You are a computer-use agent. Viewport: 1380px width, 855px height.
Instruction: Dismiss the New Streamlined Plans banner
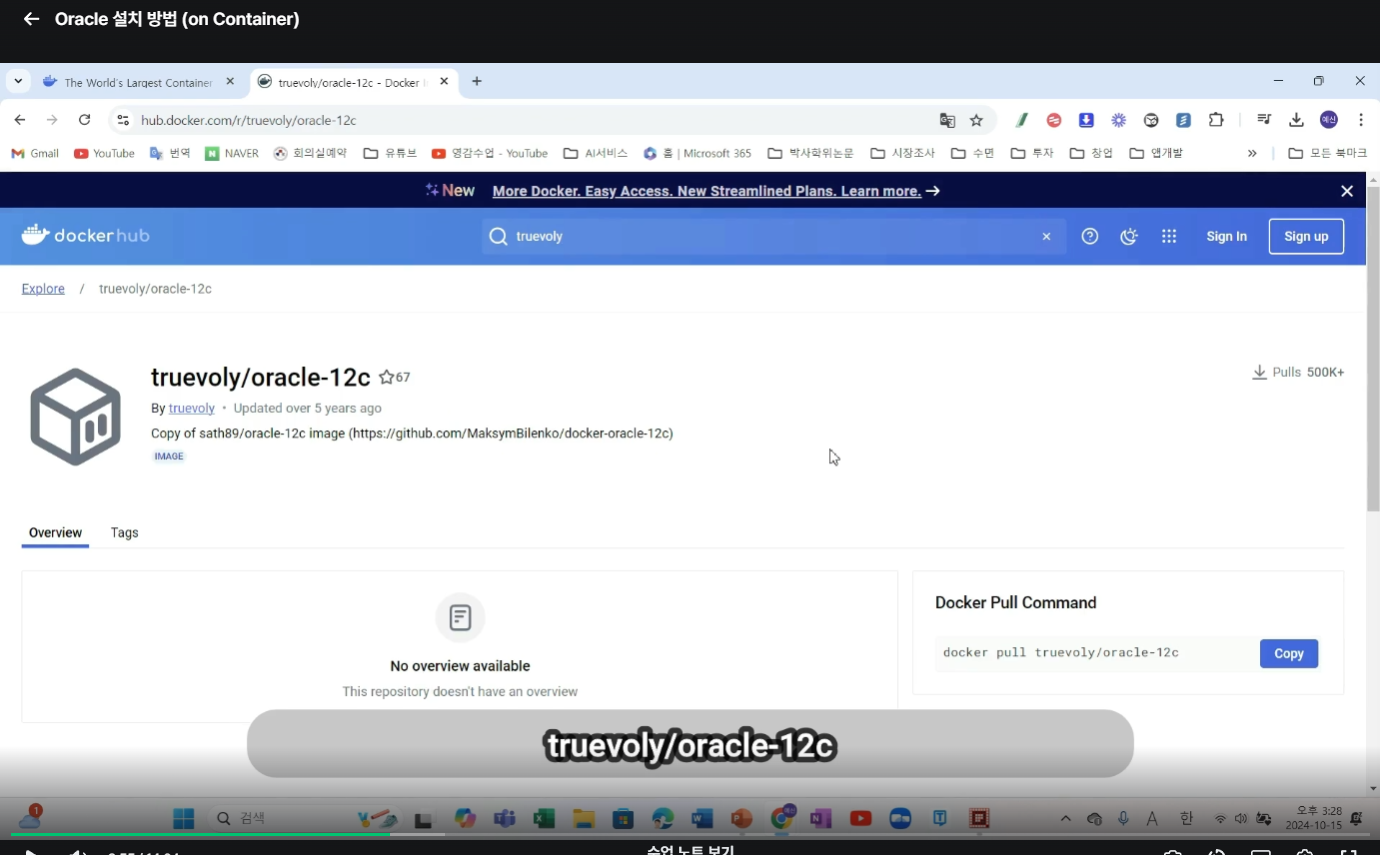pos(1347,191)
